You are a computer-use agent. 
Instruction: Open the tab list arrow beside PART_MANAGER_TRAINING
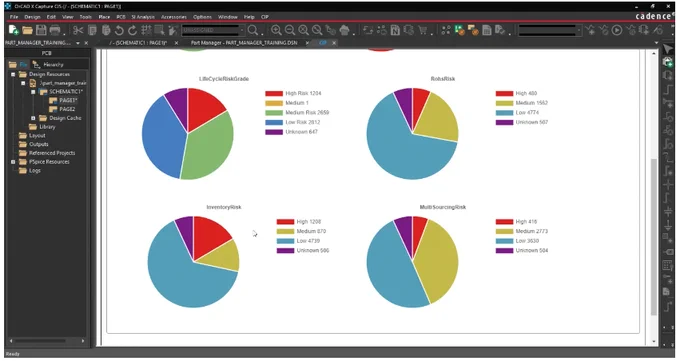[78, 43]
